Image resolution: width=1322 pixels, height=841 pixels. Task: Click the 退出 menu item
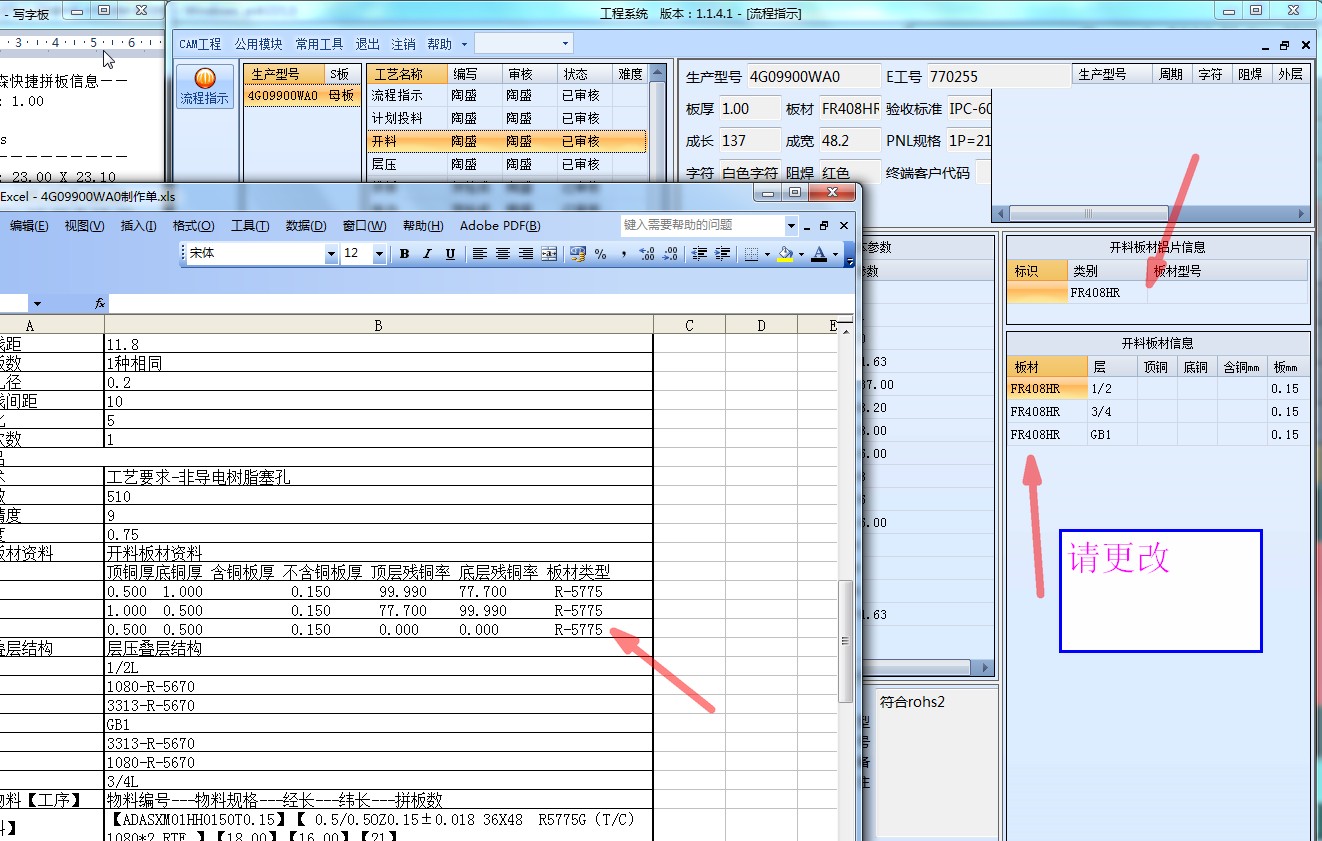pos(367,44)
